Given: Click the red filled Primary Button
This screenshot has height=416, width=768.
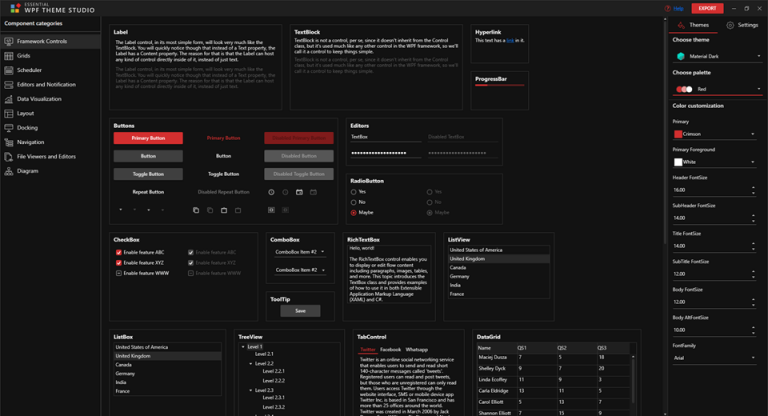Looking at the screenshot, I should [x=148, y=138].
